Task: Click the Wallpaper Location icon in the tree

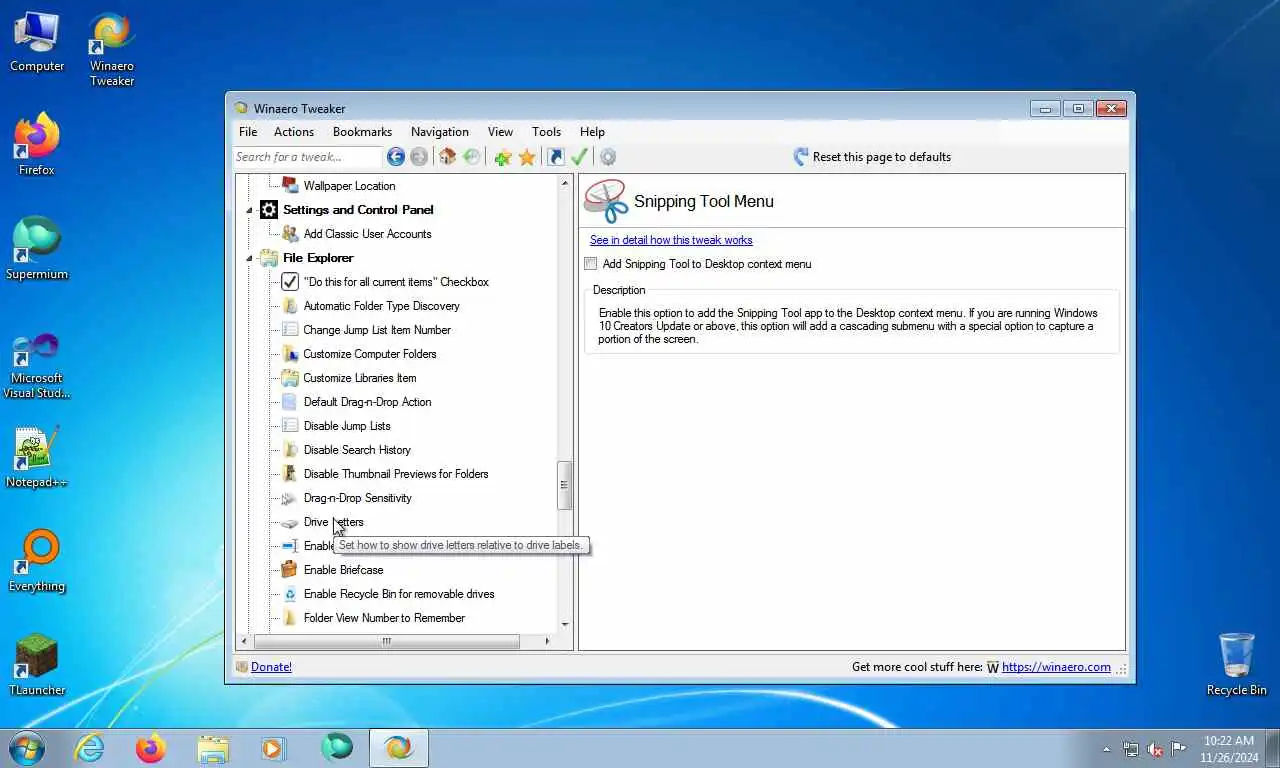Action: pos(290,185)
